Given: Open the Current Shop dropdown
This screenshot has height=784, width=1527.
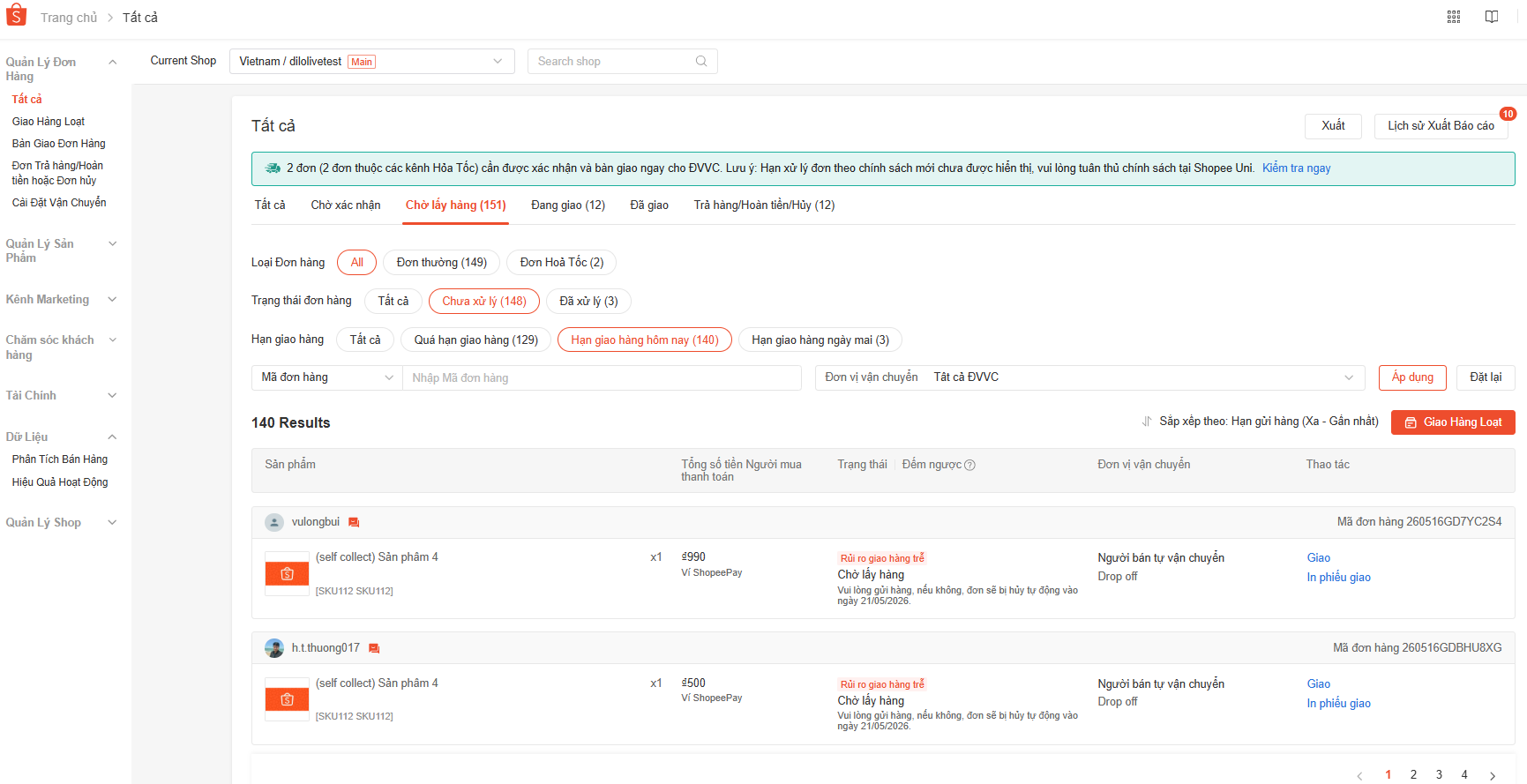Looking at the screenshot, I should (x=371, y=61).
